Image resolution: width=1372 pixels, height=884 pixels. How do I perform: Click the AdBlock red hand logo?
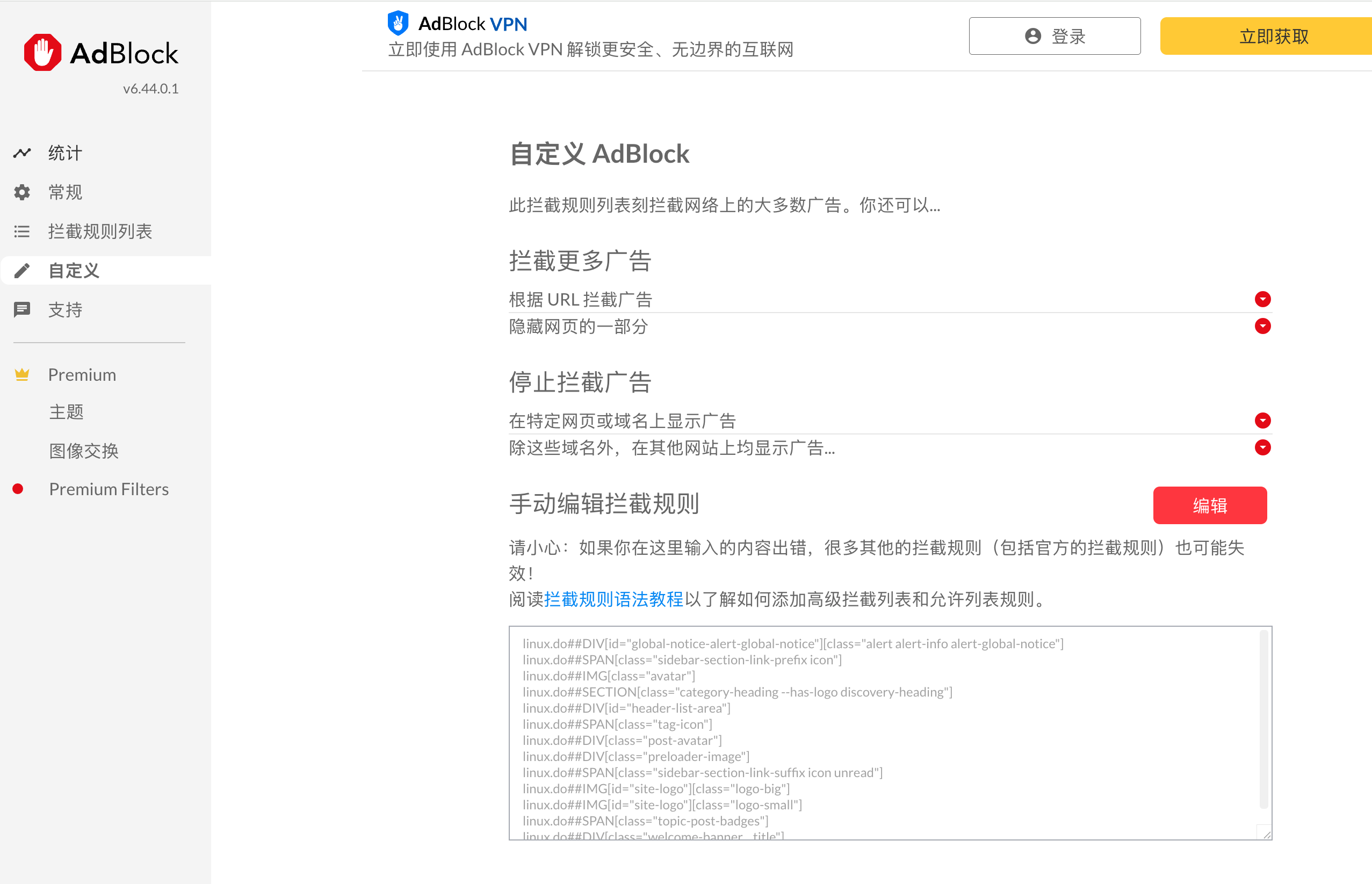[42, 53]
